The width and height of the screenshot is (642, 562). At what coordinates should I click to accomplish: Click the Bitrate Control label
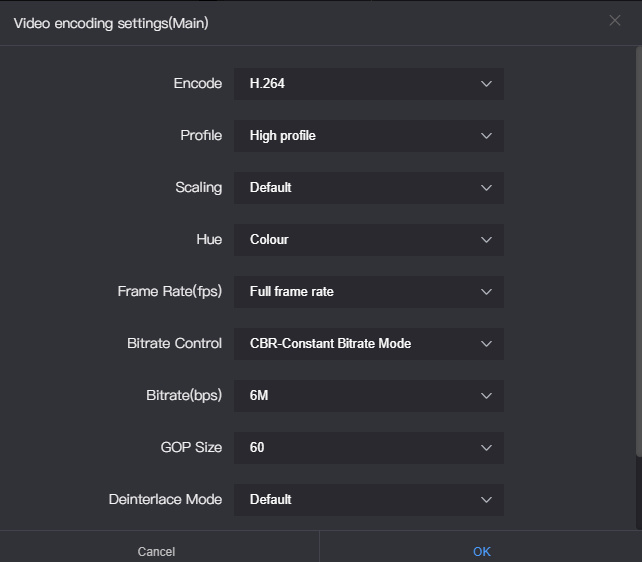(174, 343)
